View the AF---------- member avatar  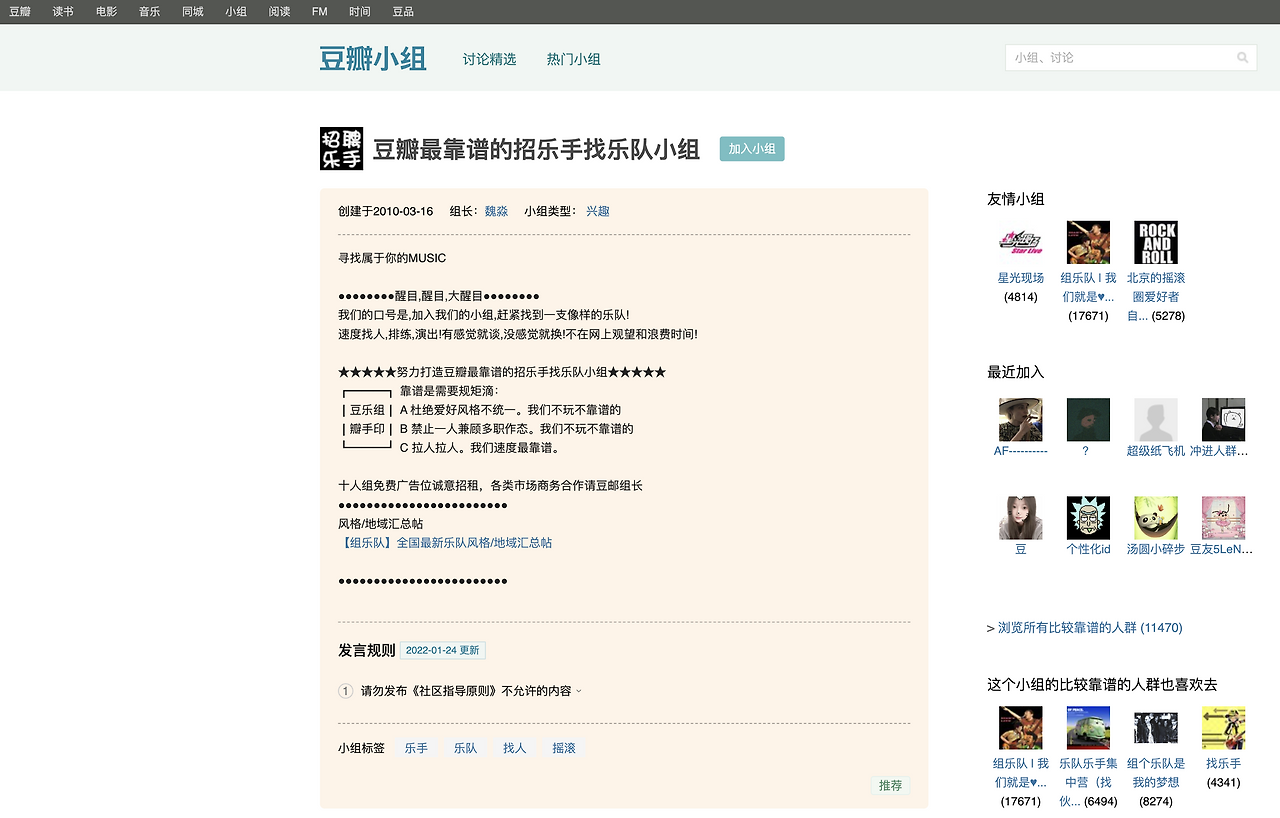tap(1020, 420)
